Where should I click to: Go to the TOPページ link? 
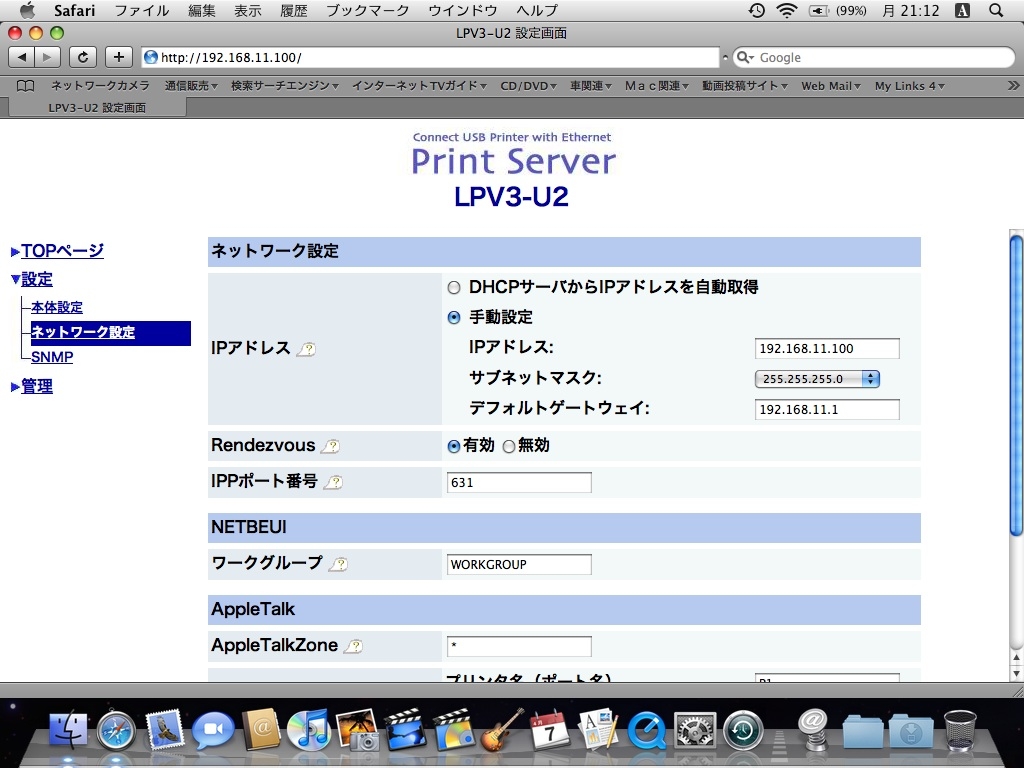click(62, 251)
